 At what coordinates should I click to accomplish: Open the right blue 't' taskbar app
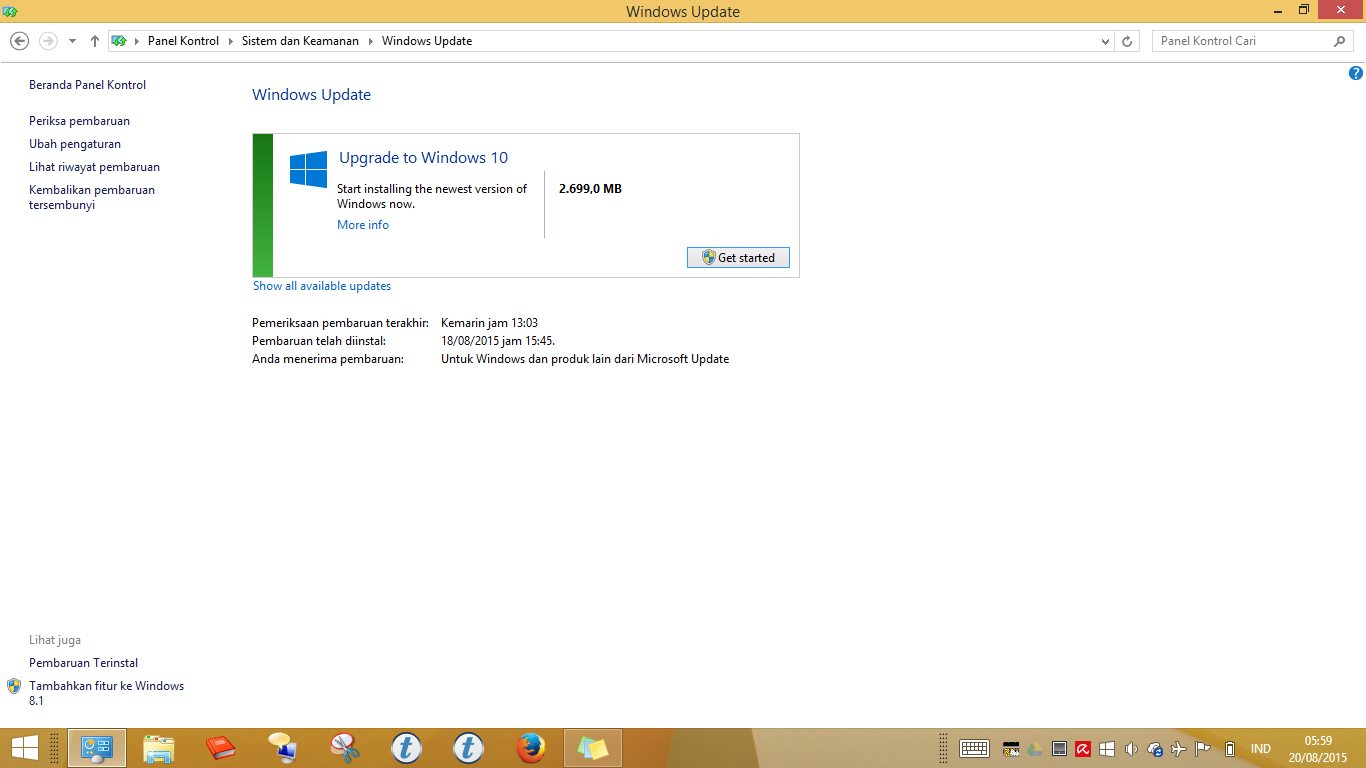tap(468, 748)
